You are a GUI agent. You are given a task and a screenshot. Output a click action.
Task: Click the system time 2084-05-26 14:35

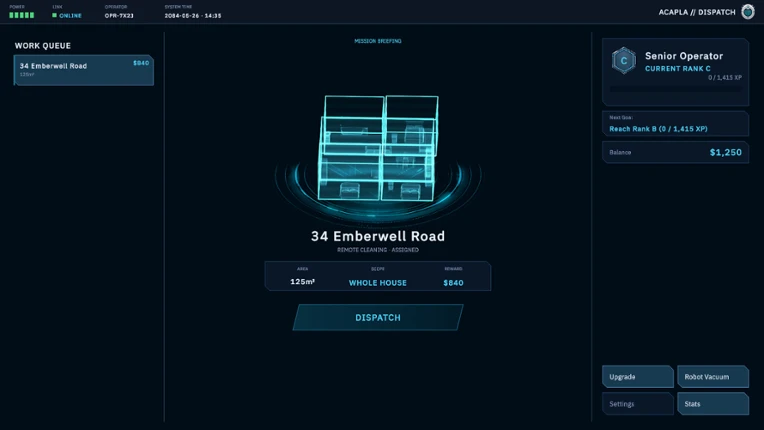tap(193, 16)
